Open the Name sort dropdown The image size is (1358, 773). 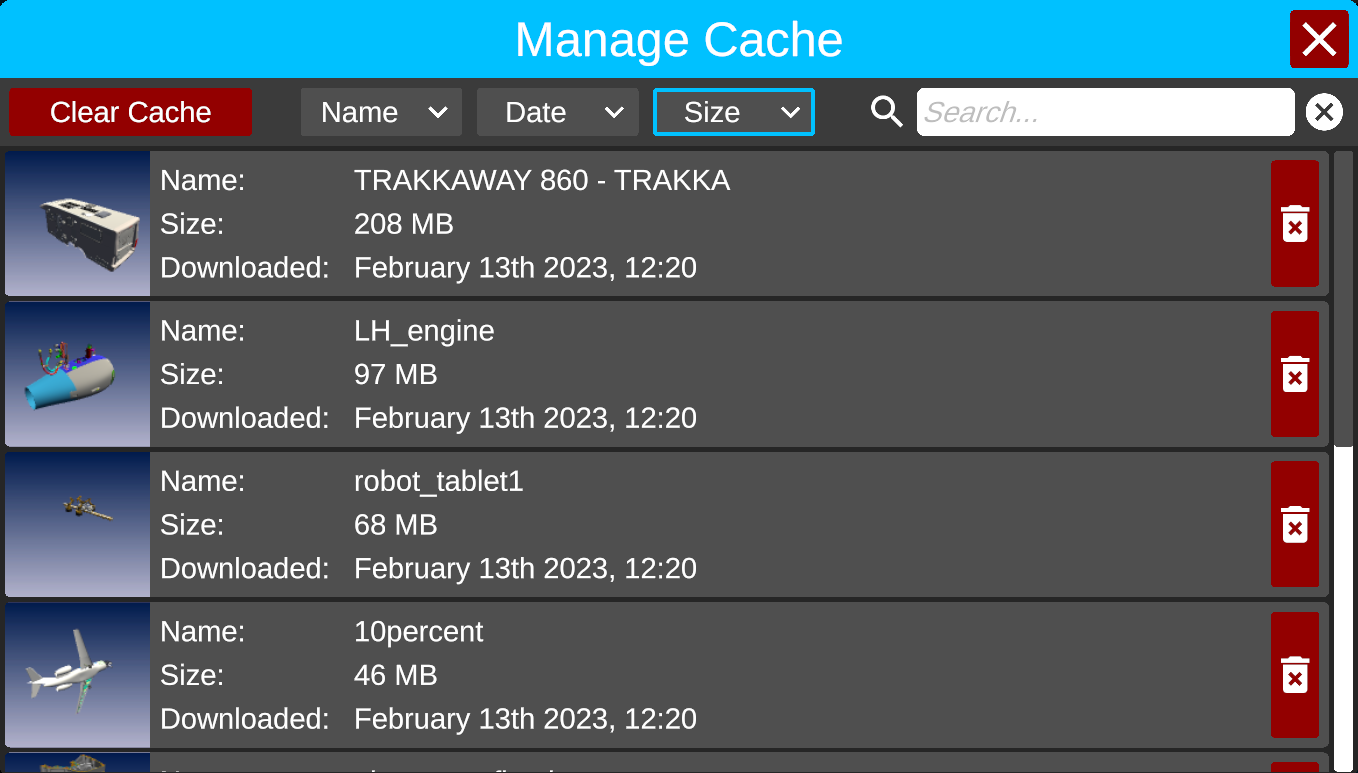[x=381, y=112]
